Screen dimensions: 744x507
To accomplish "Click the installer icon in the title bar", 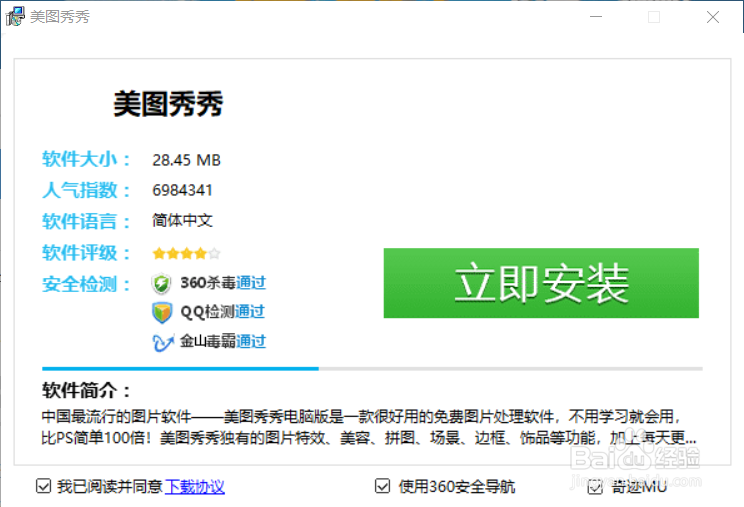I will point(15,17).
